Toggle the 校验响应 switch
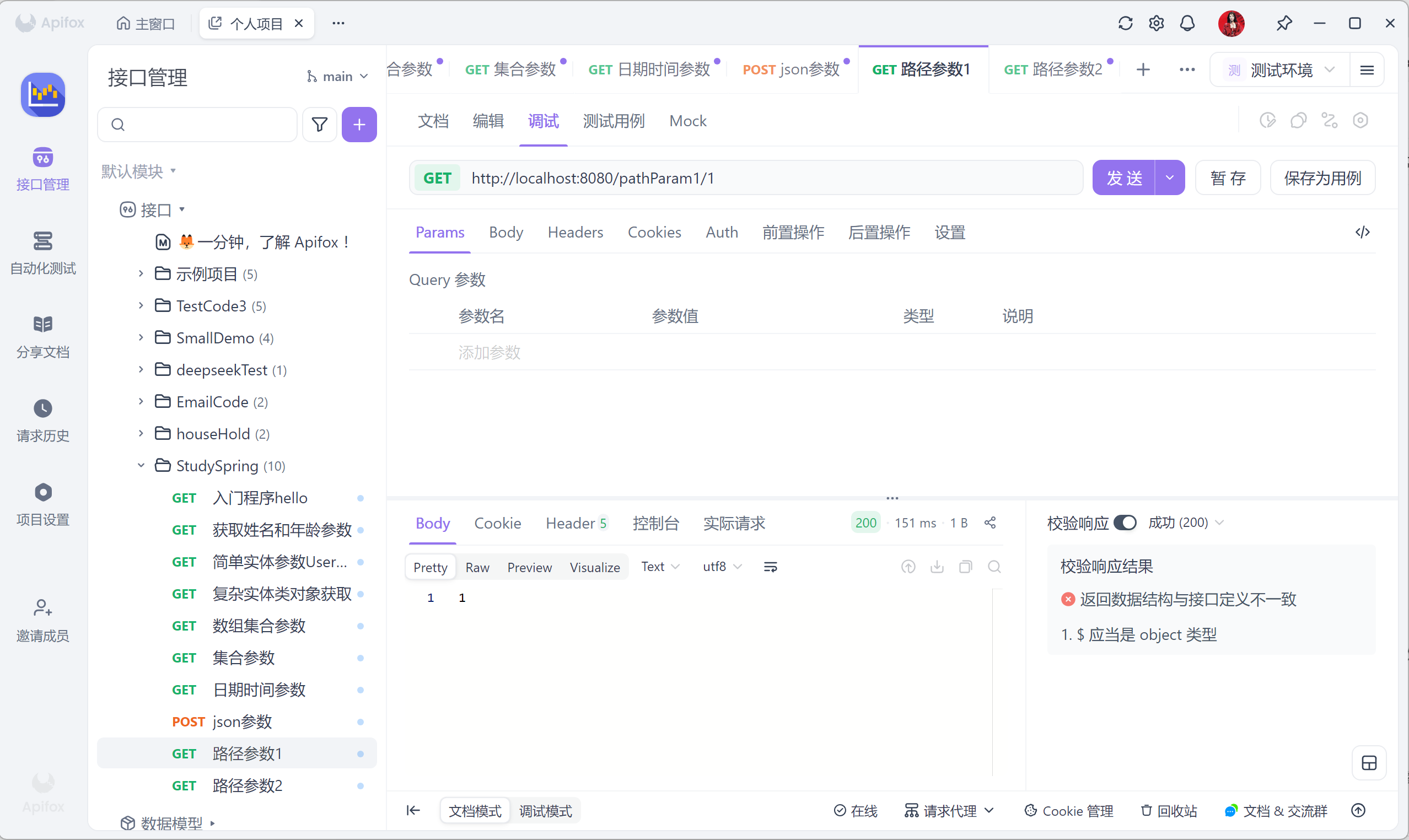 (x=1125, y=523)
